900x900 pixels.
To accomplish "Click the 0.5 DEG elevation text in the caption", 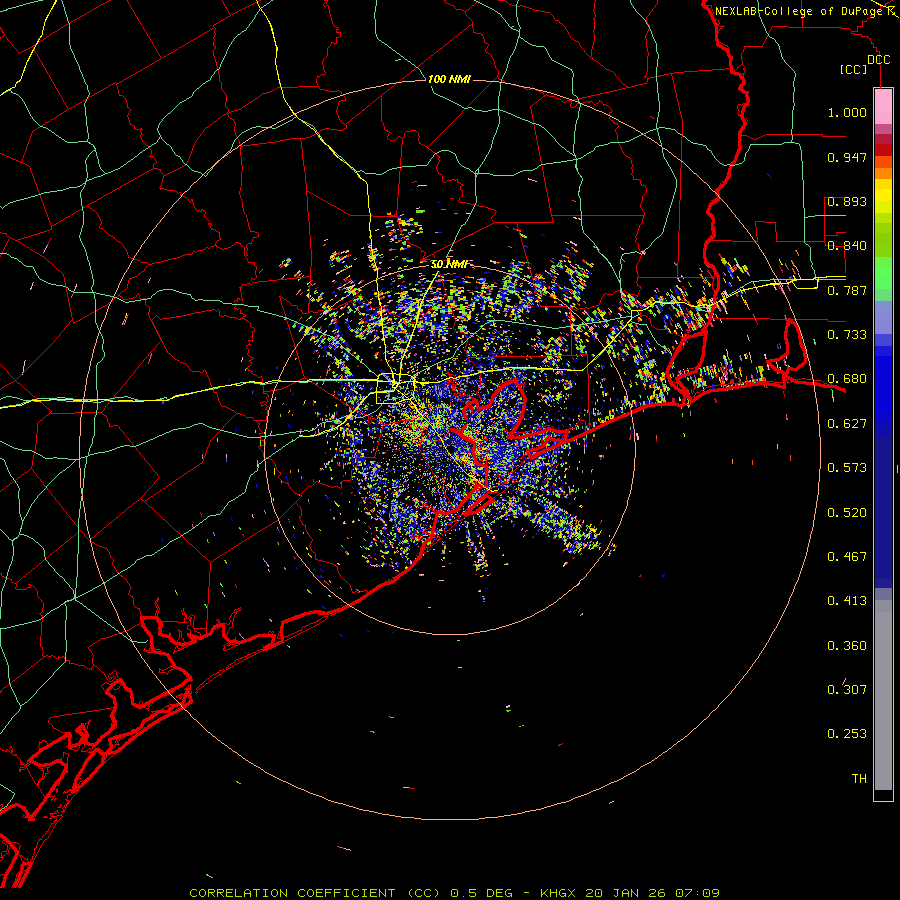I will tap(482, 893).
